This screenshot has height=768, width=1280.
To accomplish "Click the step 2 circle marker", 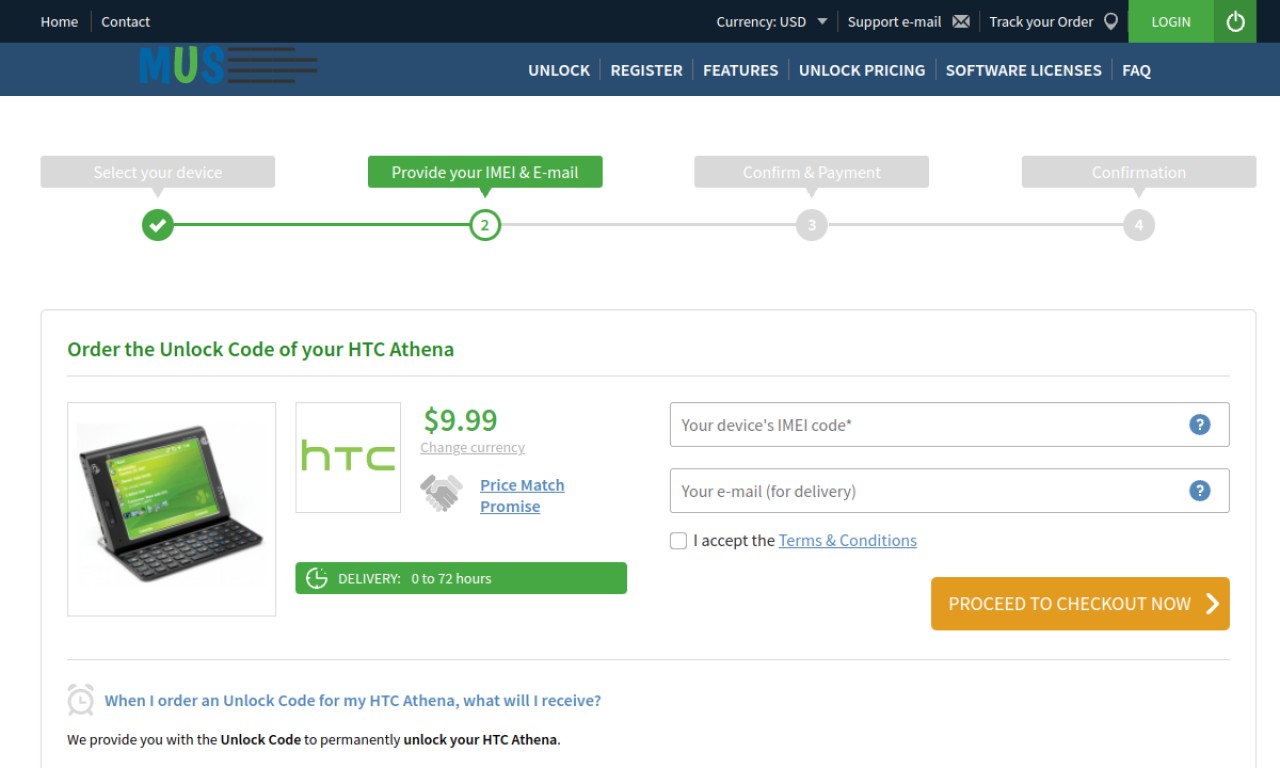I will pos(485,225).
